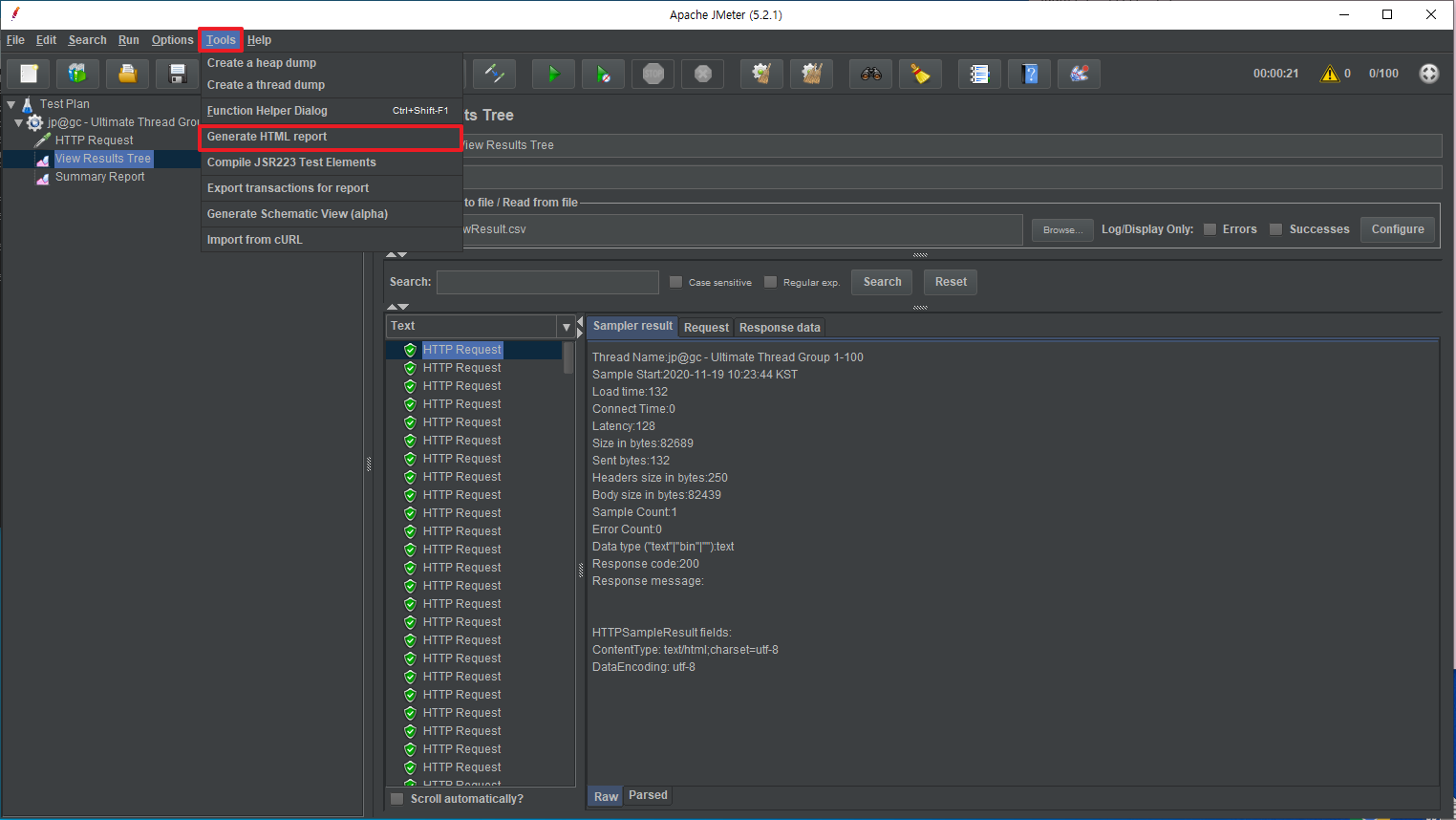1456x820 pixels.
Task: Click the Summary Report graph icon
Action: point(42,178)
